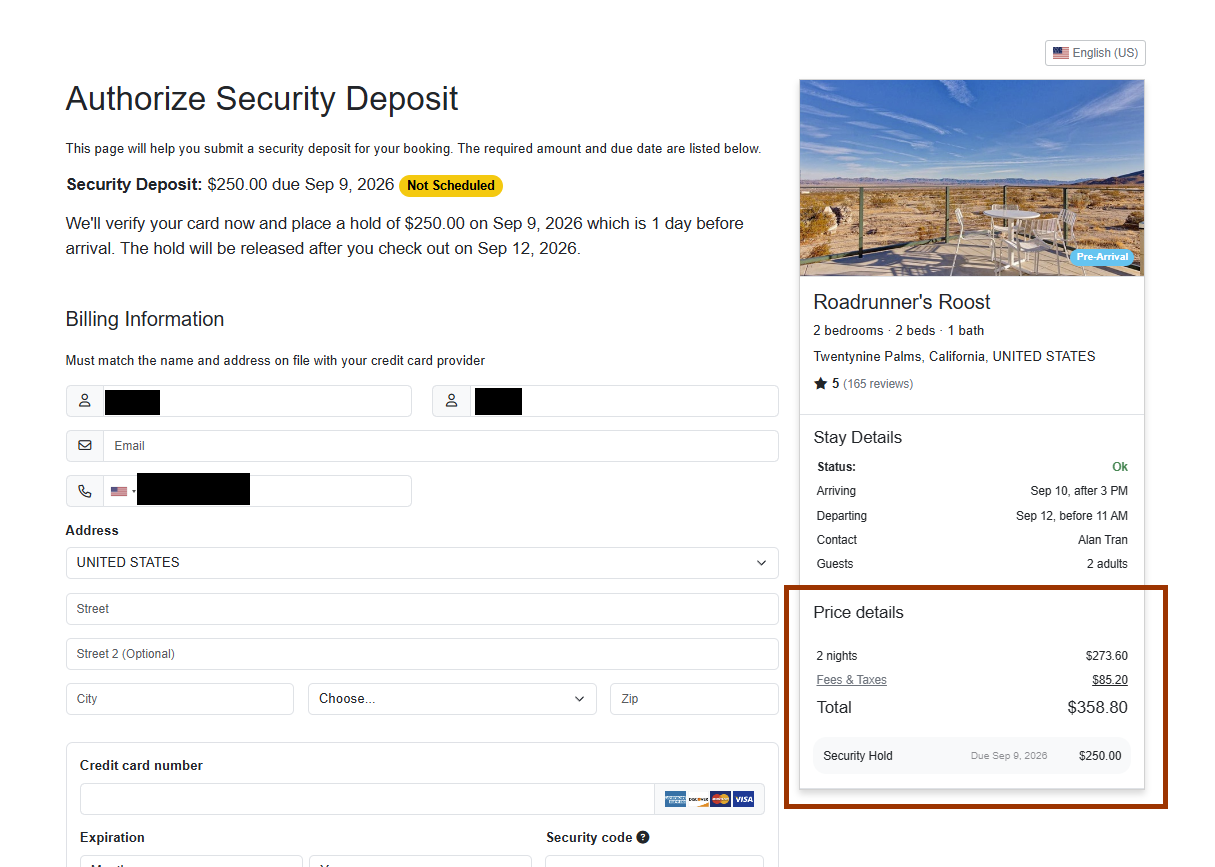Click the person icon beside last name field

tap(452, 401)
